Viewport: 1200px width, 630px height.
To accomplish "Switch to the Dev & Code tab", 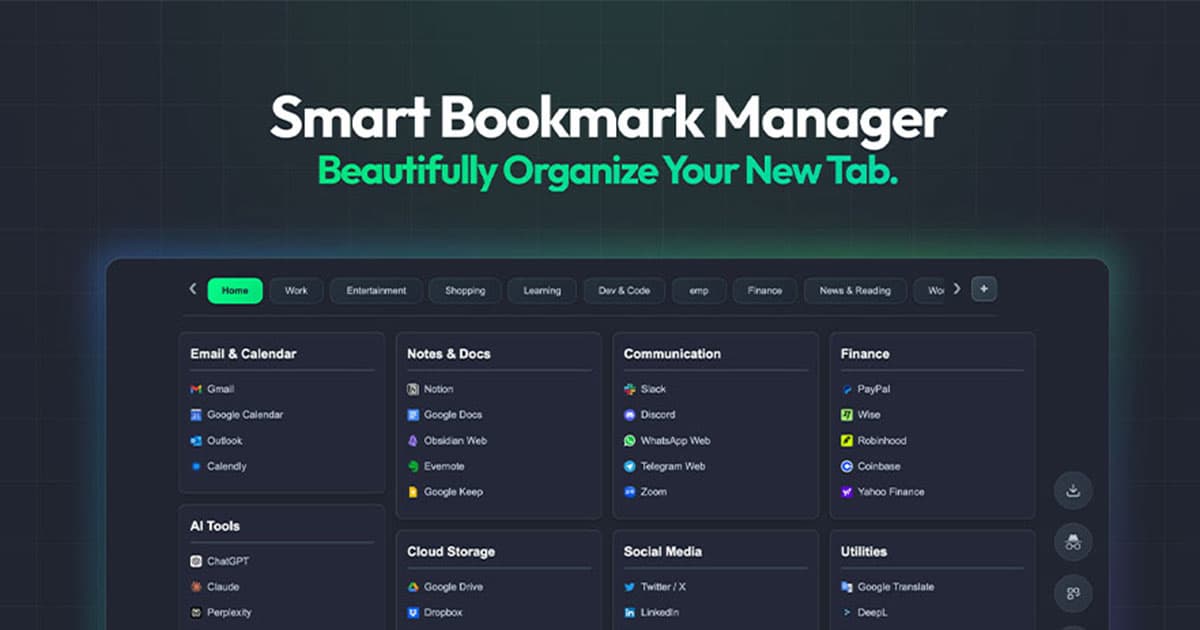I will pyautogui.click(x=624, y=291).
